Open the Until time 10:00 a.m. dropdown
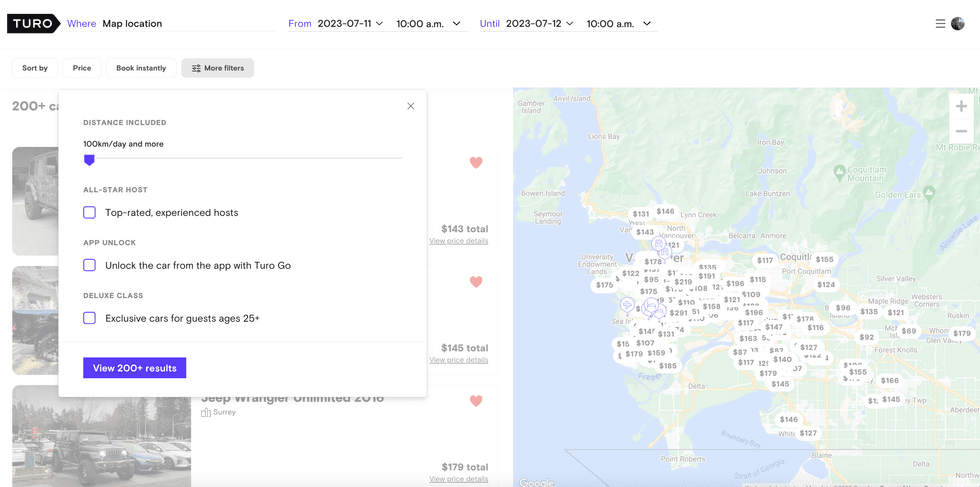980x487 pixels. point(619,24)
